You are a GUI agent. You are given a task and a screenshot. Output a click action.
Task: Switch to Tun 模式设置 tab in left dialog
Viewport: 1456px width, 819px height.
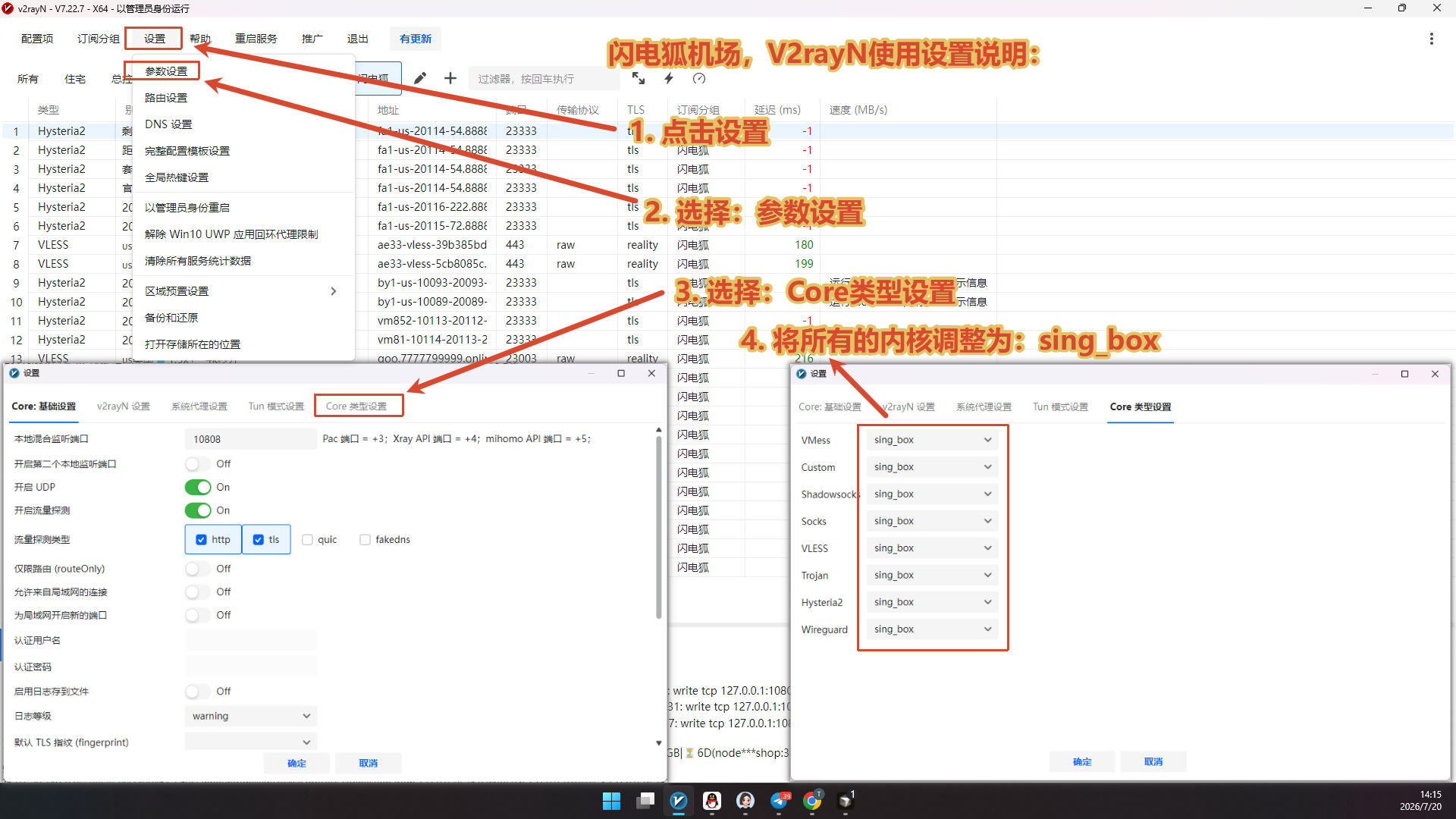pos(276,406)
